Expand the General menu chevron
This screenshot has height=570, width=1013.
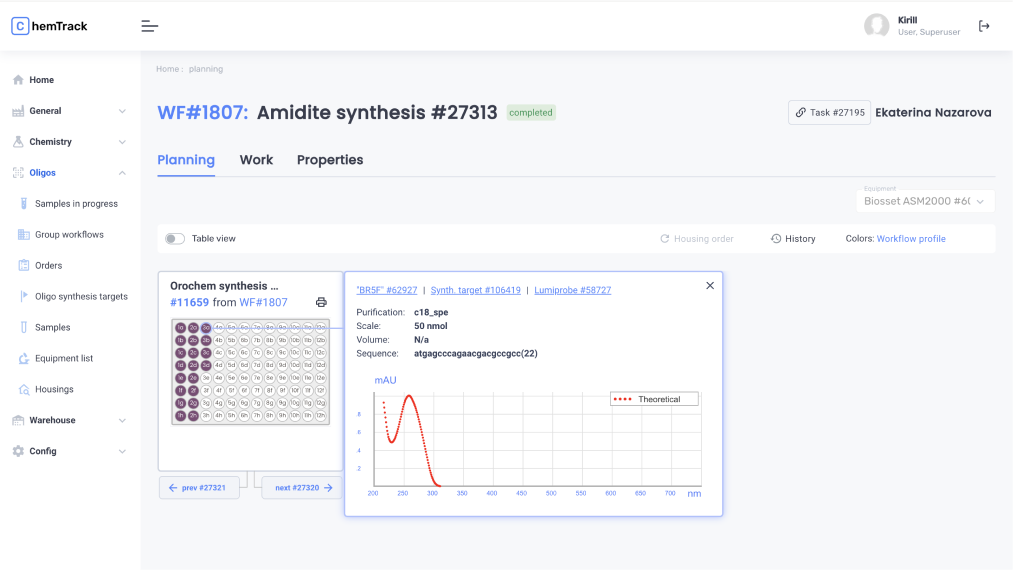(x=122, y=111)
